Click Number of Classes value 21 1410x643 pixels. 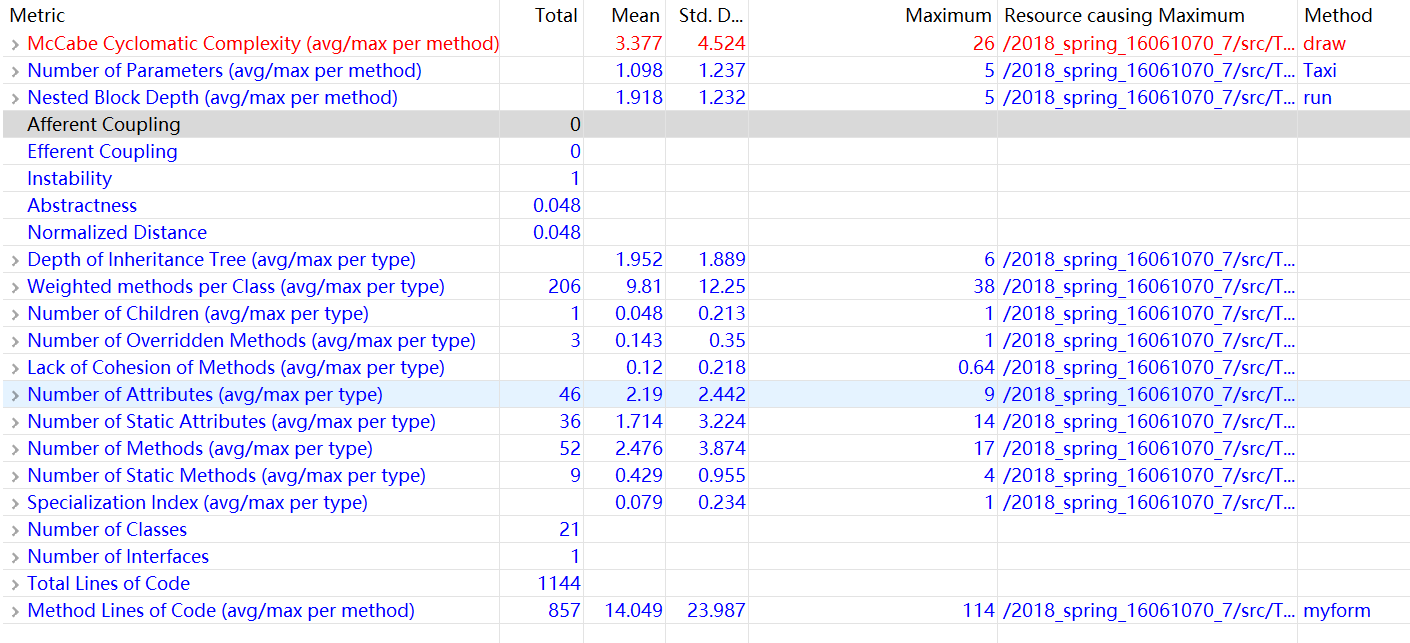point(570,530)
